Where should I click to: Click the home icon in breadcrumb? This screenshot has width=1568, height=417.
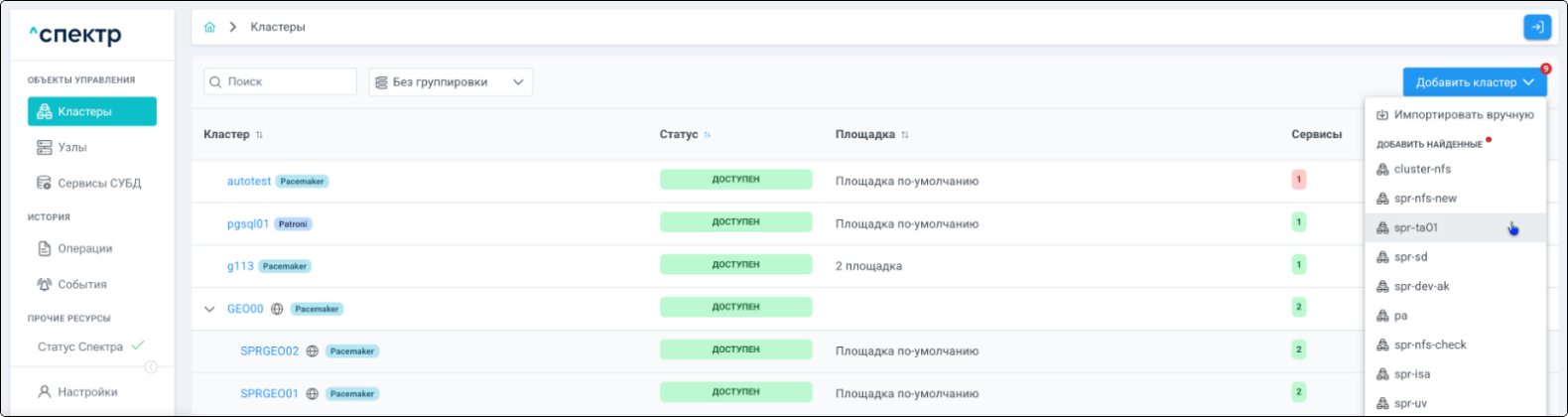pyautogui.click(x=209, y=28)
